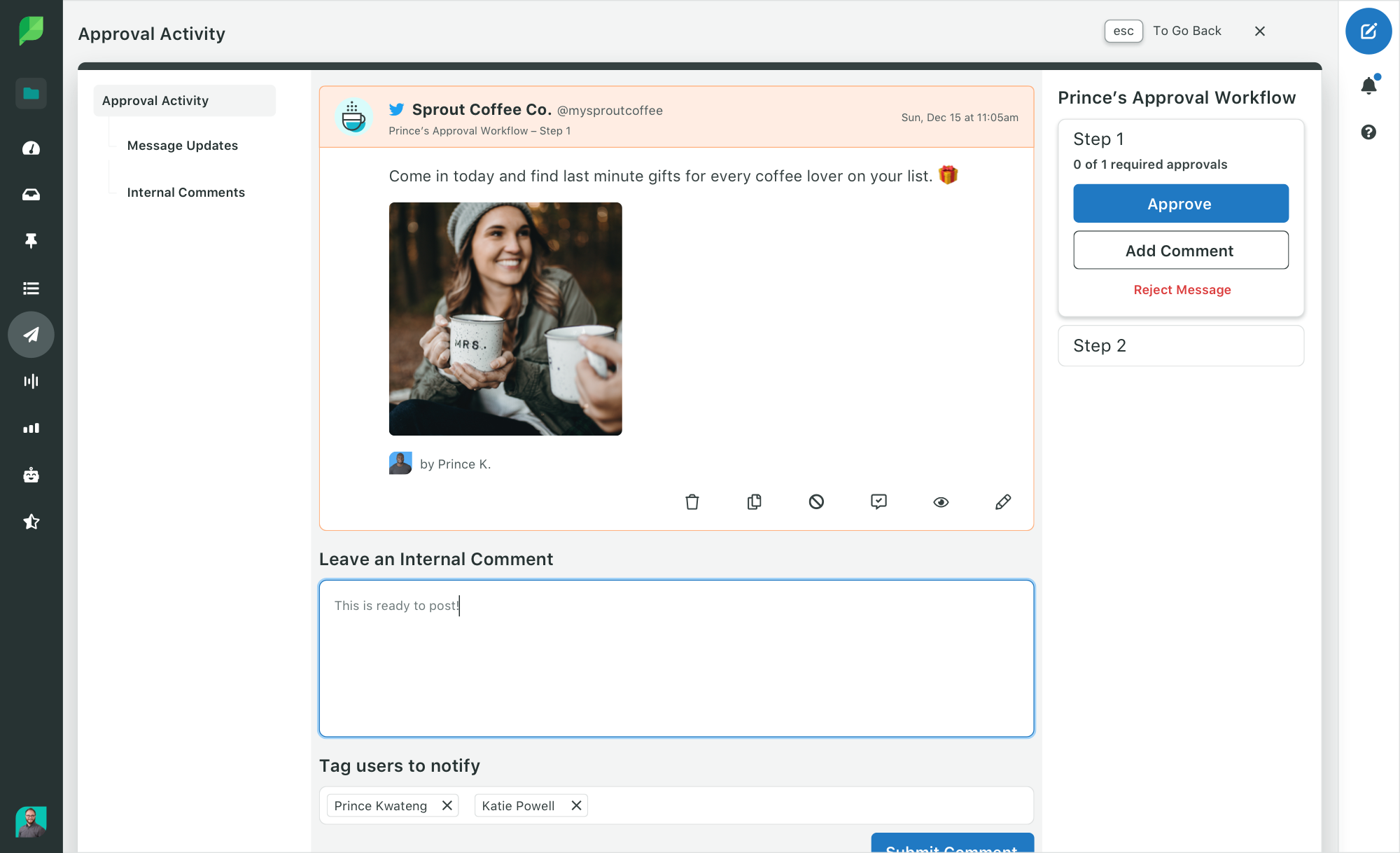Viewport: 1400px width, 853px height.
Task: Click the block/restrict icon on post
Action: click(817, 502)
